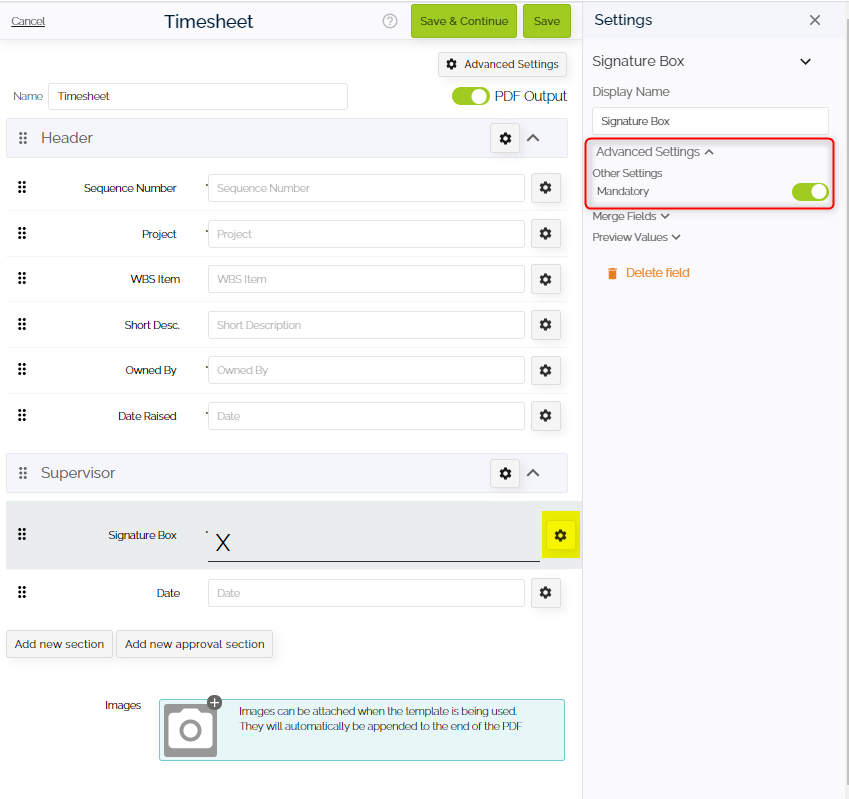Viewport: 849px width, 799px height.
Task: Click Owned By row drag handle
Action: (x=22, y=369)
